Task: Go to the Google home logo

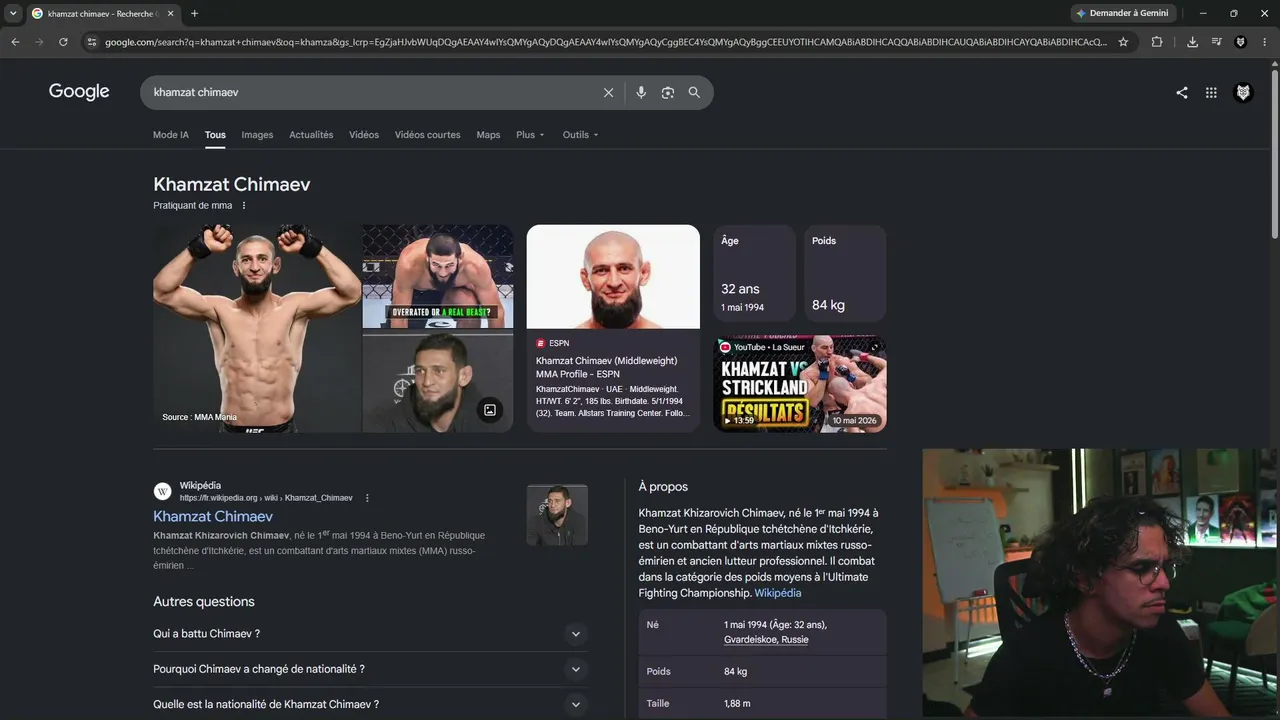Action: pos(79,92)
